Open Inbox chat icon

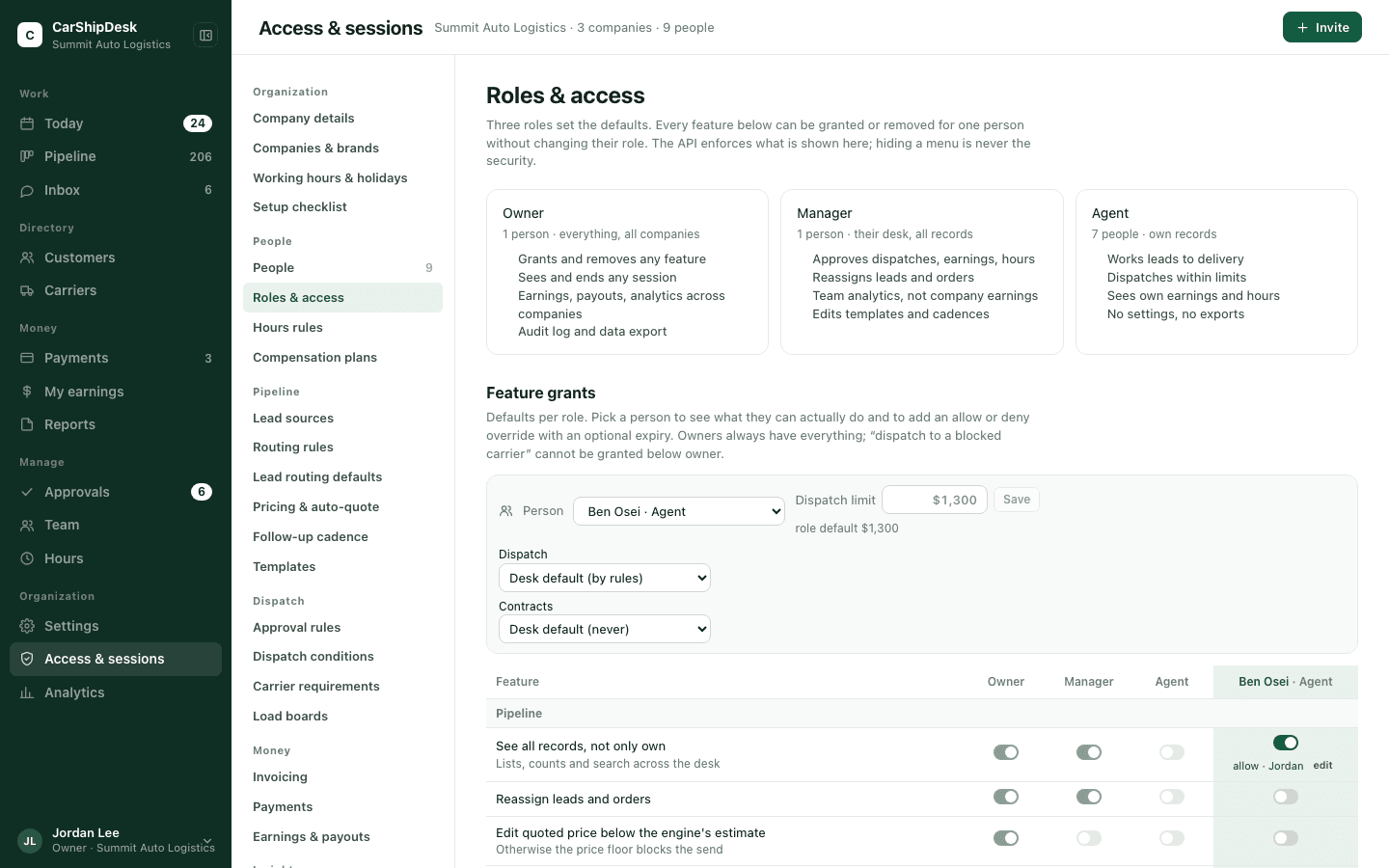coord(27,190)
